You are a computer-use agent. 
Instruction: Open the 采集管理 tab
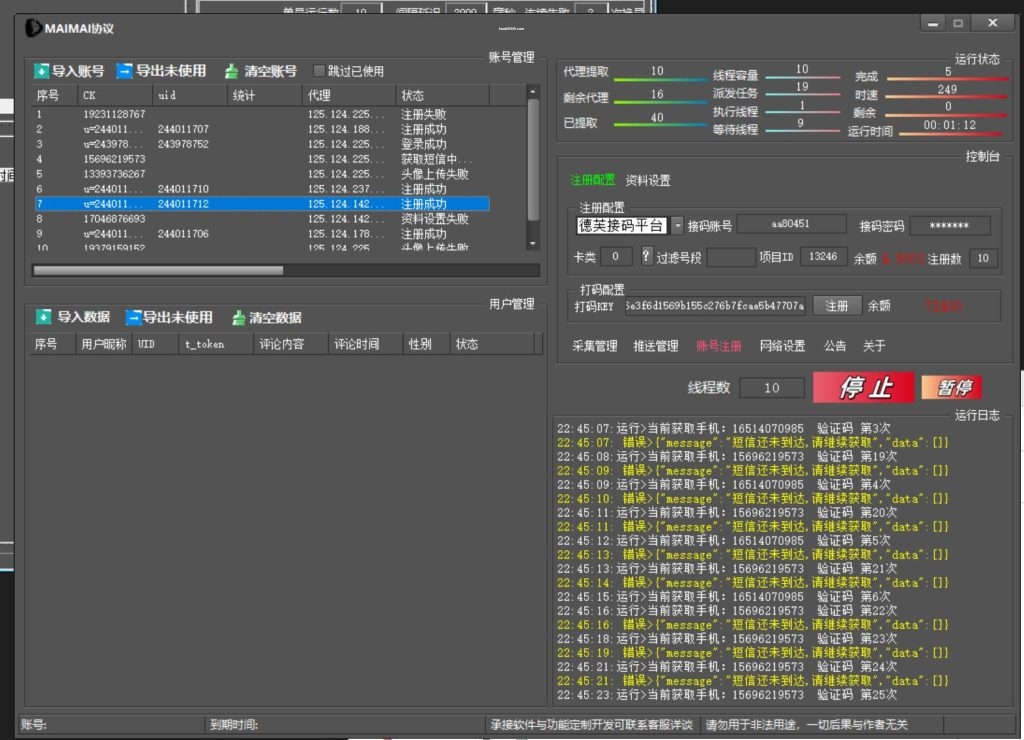594,346
